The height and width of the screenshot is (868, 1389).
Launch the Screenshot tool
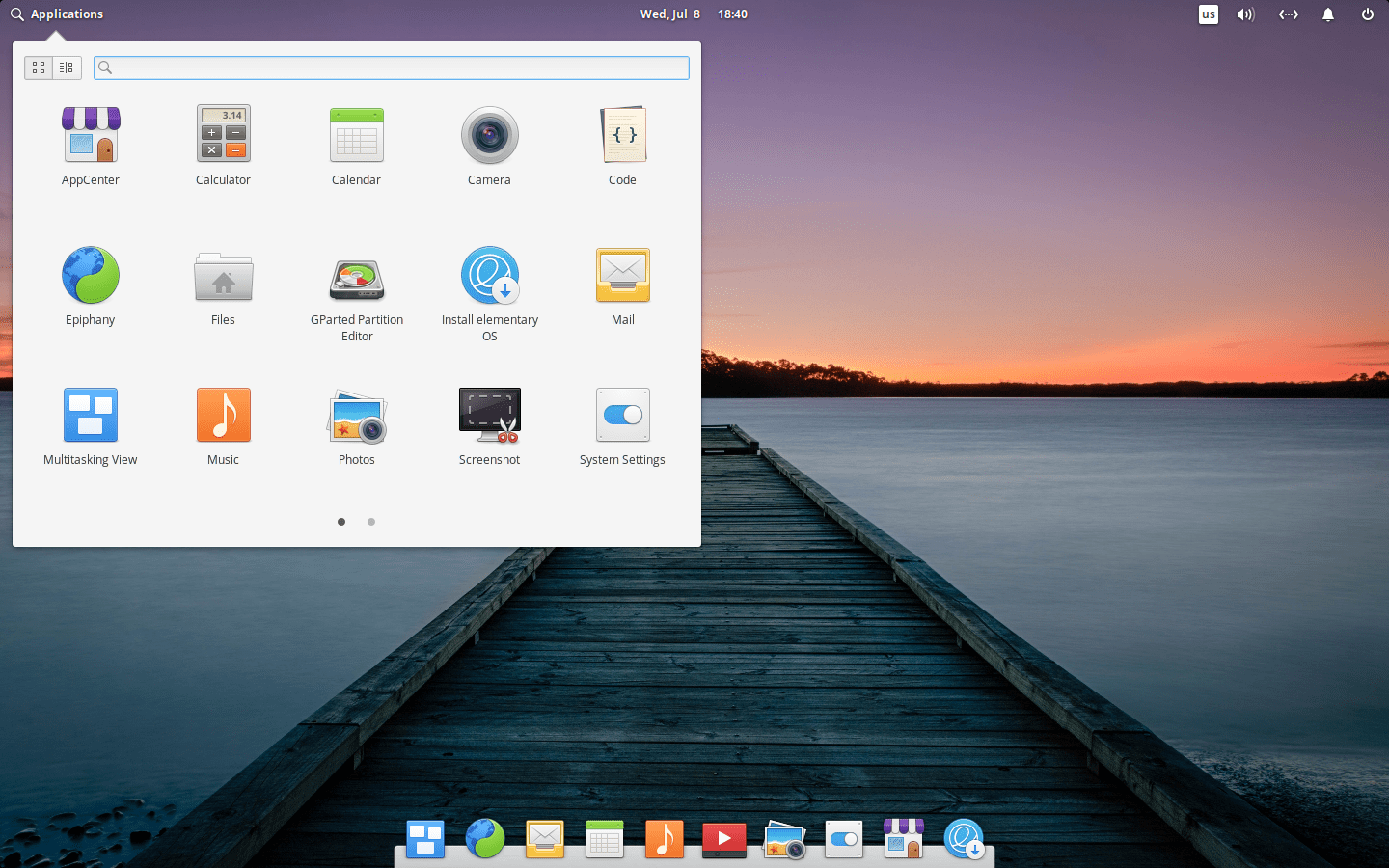click(x=489, y=426)
